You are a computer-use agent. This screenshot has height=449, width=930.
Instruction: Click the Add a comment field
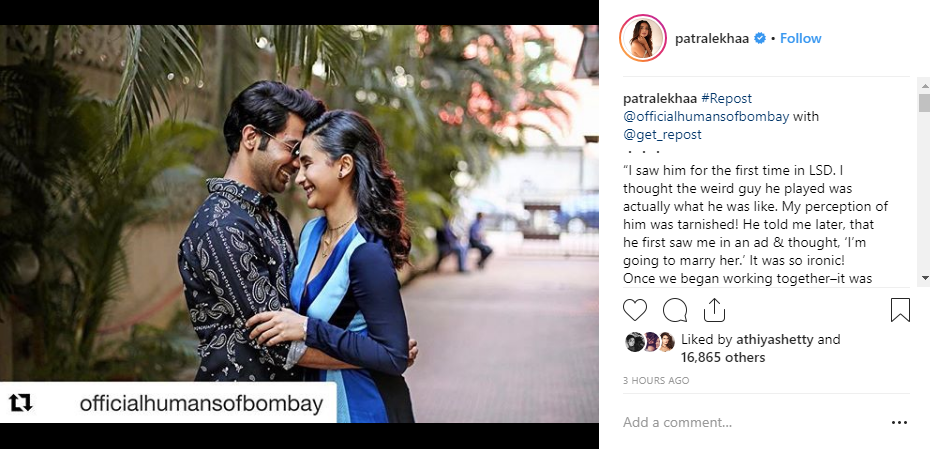click(x=750, y=422)
